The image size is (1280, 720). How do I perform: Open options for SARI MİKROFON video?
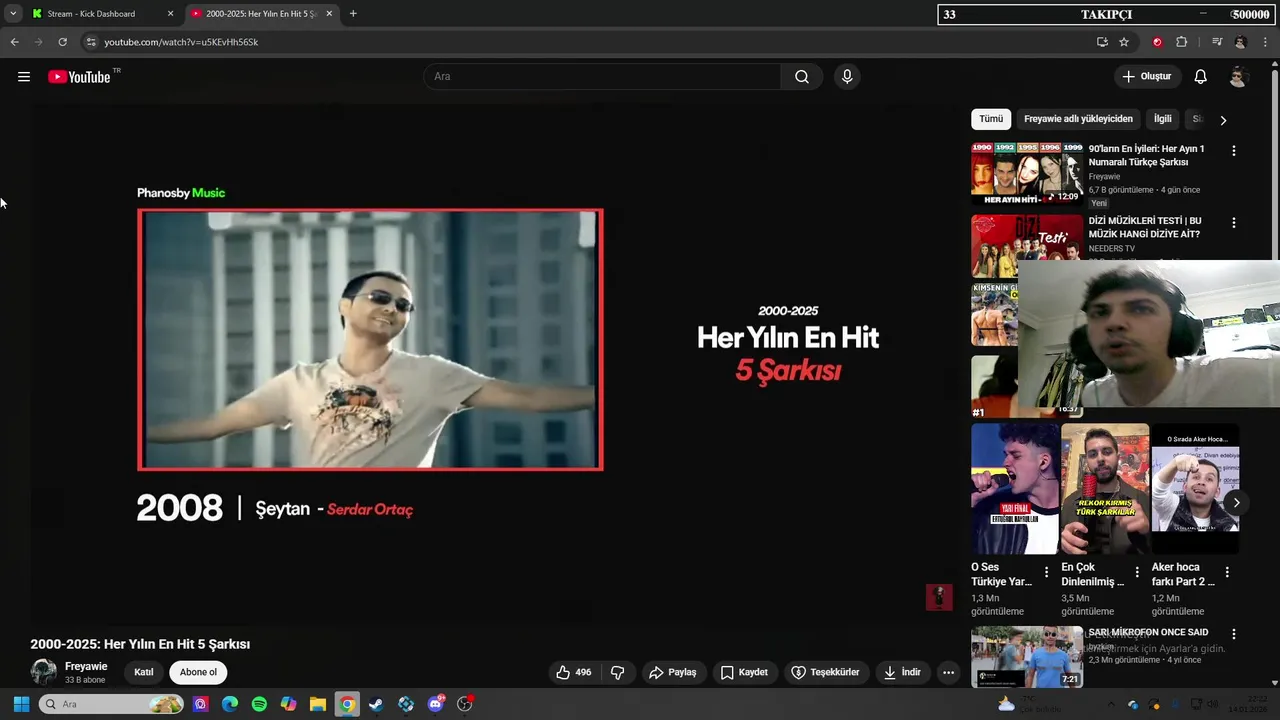pyautogui.click(x=1233, y=634)
